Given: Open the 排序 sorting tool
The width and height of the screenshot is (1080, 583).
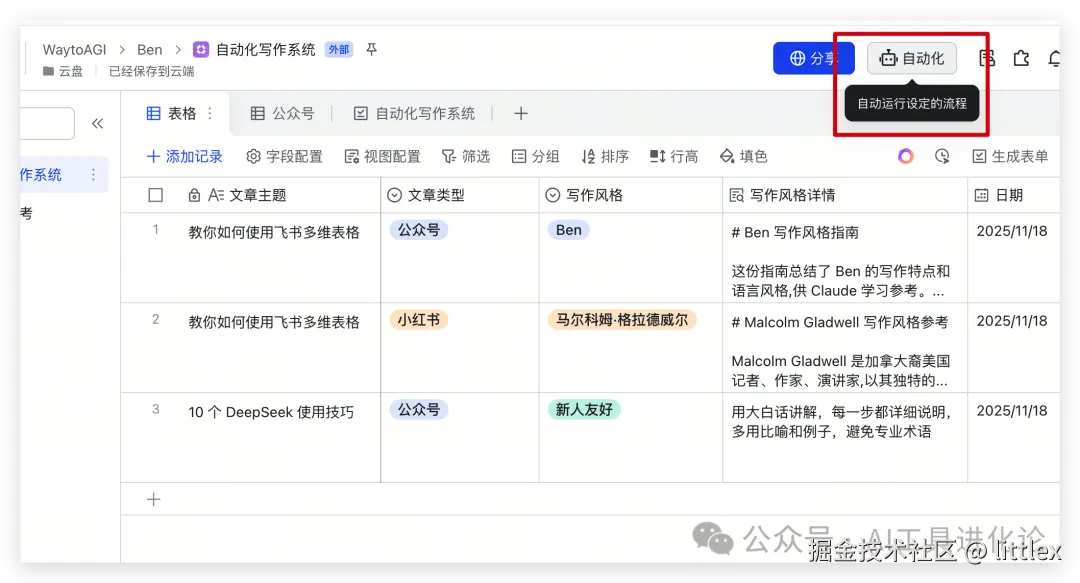Looking at the screenshot, I should (x=605, y=156).
